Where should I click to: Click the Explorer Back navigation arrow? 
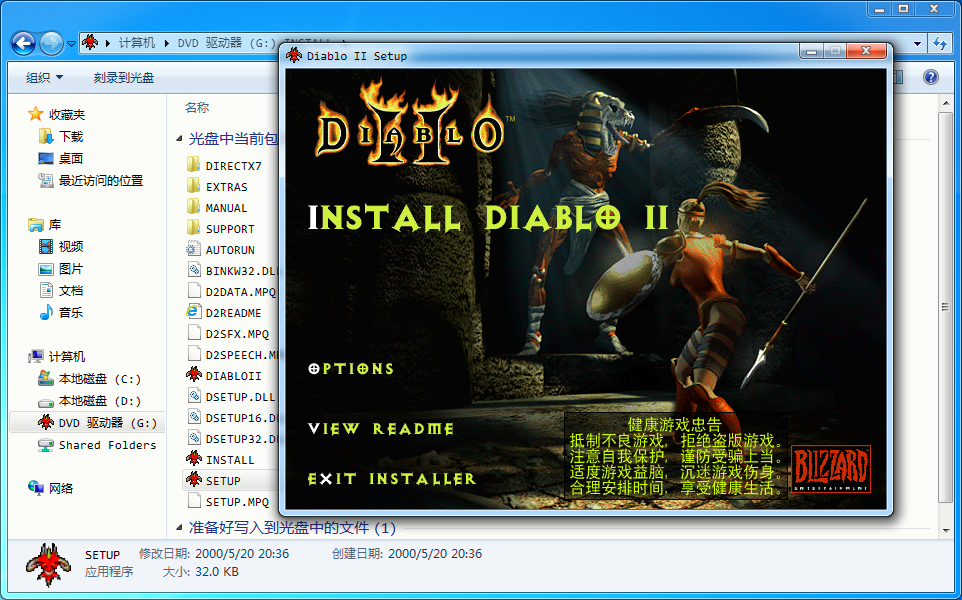point(23,44)
